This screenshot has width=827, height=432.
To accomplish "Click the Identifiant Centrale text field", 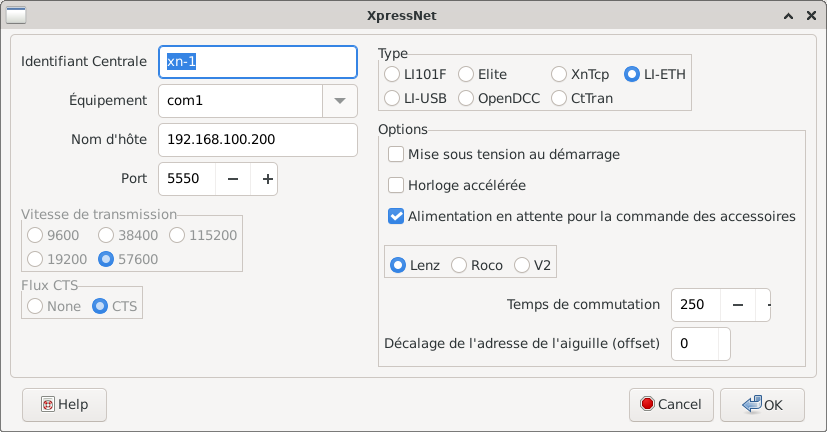I will click(257, 61).
